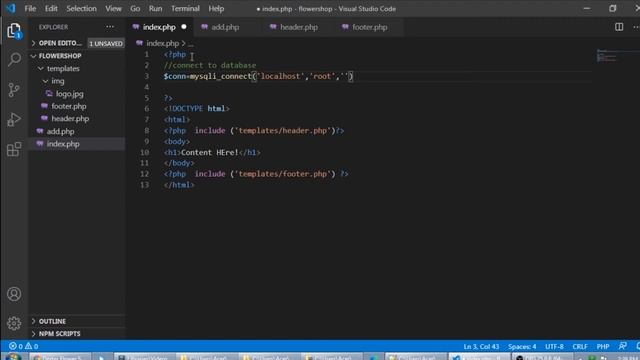Split the editor to the right
The image size is (640, 360).
click(x=619, y=27)
